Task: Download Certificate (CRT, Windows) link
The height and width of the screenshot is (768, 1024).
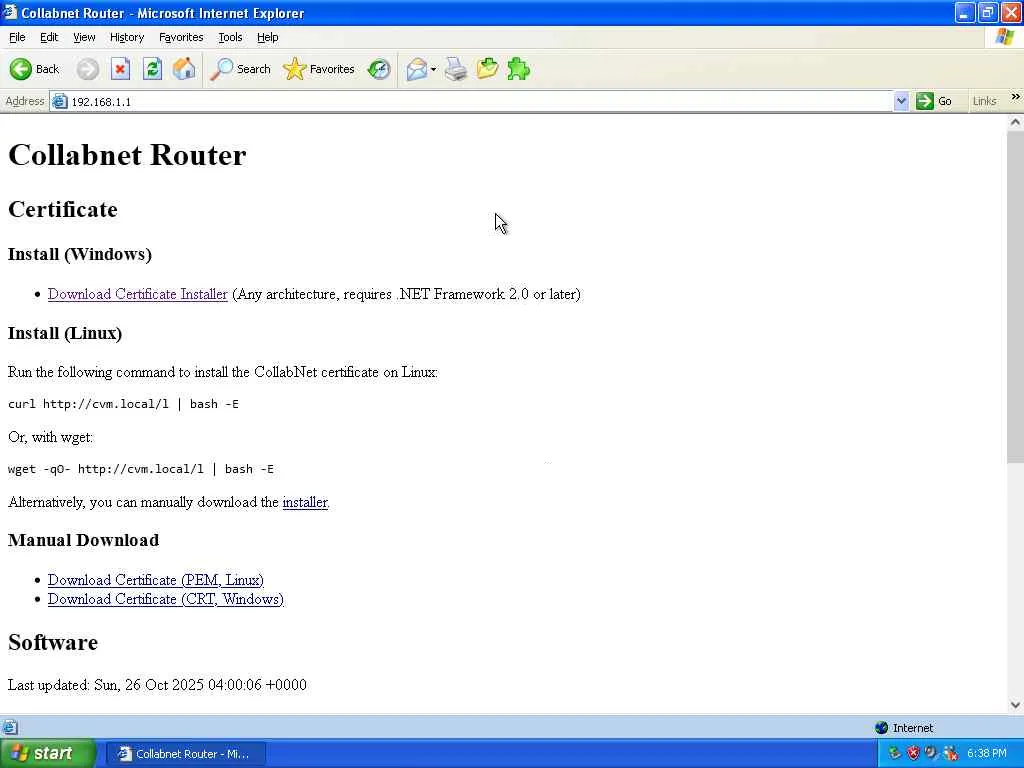Action: (x=166, y=599)
